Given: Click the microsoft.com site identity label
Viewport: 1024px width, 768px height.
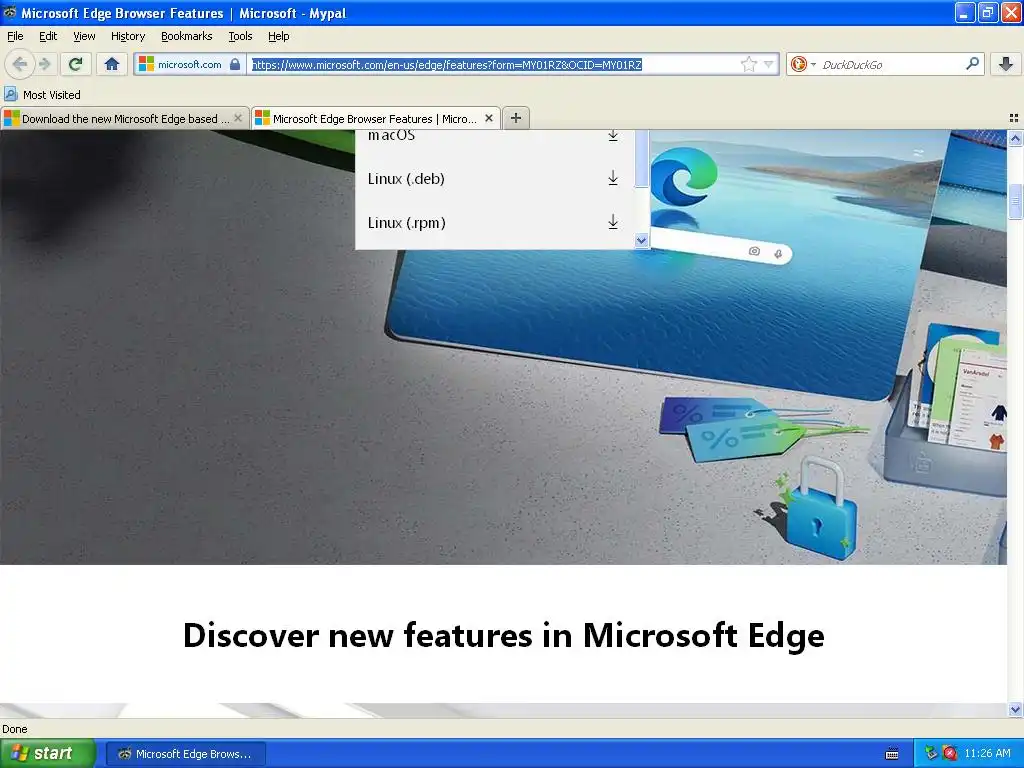Looking at the screenshot, I should (189, 64).
